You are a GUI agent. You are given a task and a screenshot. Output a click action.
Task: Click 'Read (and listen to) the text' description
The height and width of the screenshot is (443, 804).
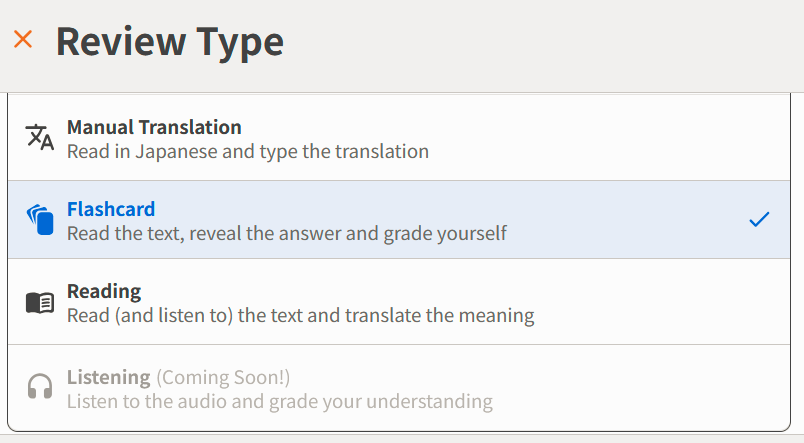pyautogui.click(x=300, y=316)
